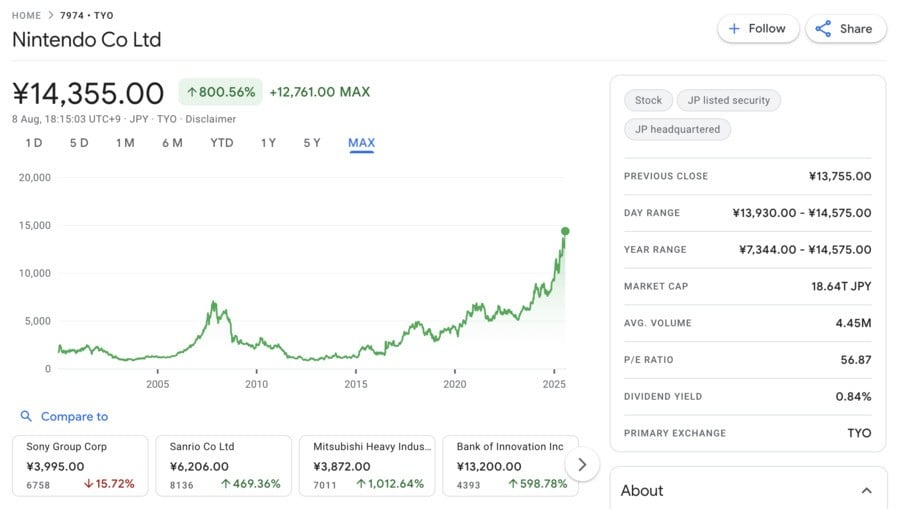Open the Sony Group Corp comparison card
900x509 pixels.
(x=80, y=465)
